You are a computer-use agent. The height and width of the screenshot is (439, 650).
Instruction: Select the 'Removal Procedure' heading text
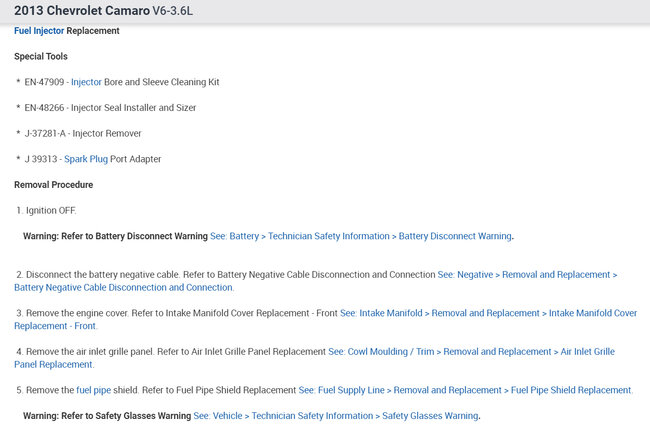click(53, 185)
